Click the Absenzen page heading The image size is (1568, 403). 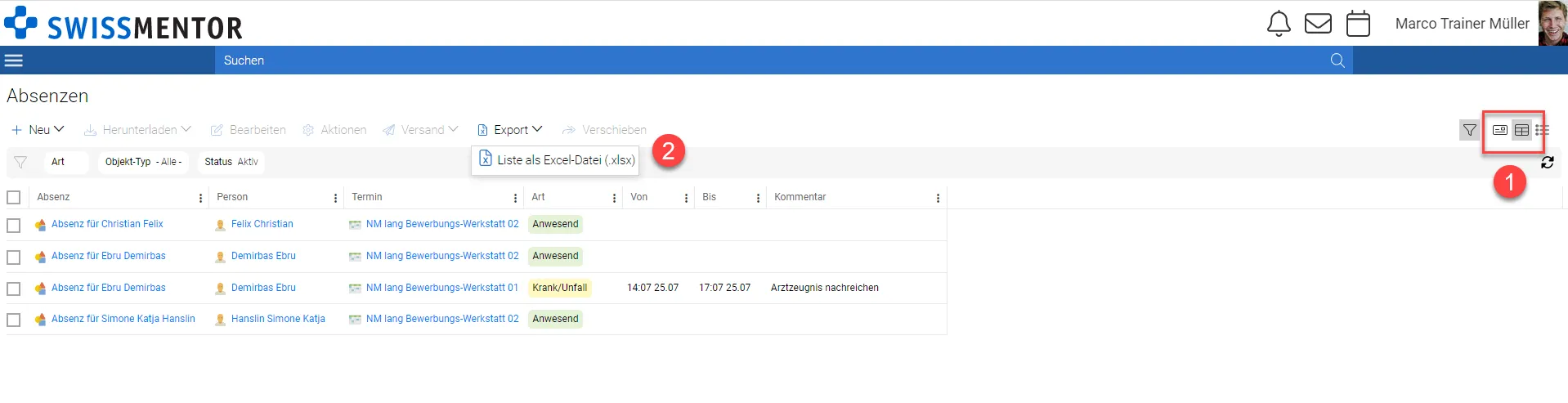pos(47,96)
